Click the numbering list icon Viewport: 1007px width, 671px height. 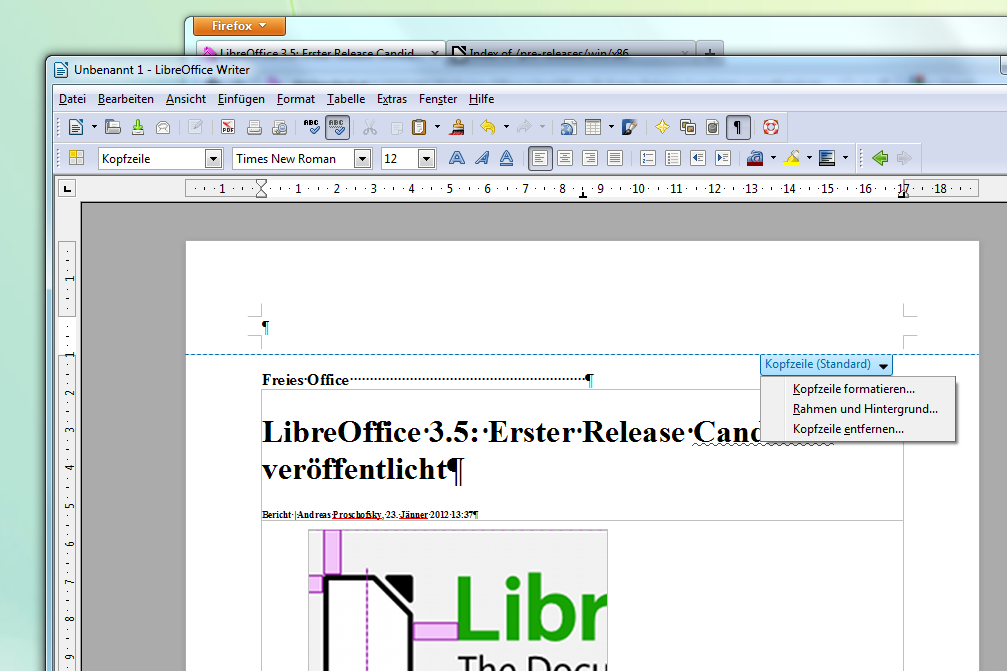click(648, 158)
